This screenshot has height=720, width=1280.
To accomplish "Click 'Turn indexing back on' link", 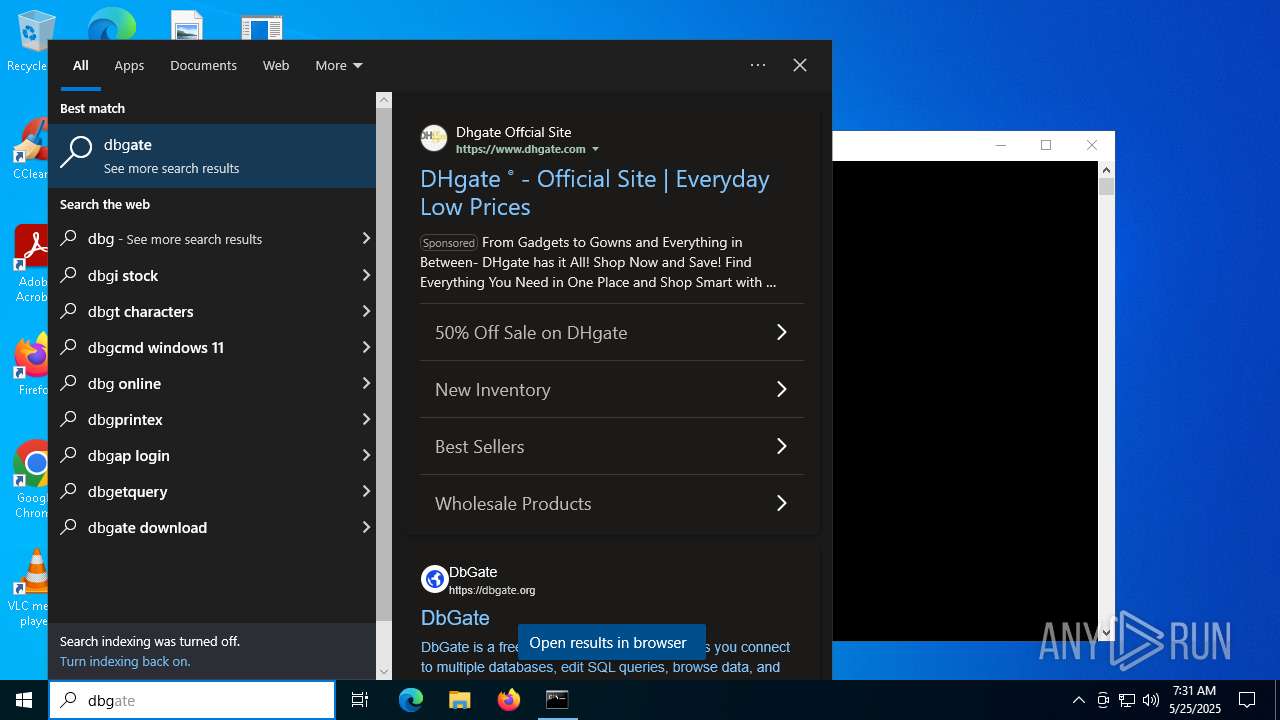I will pos(125,661).
